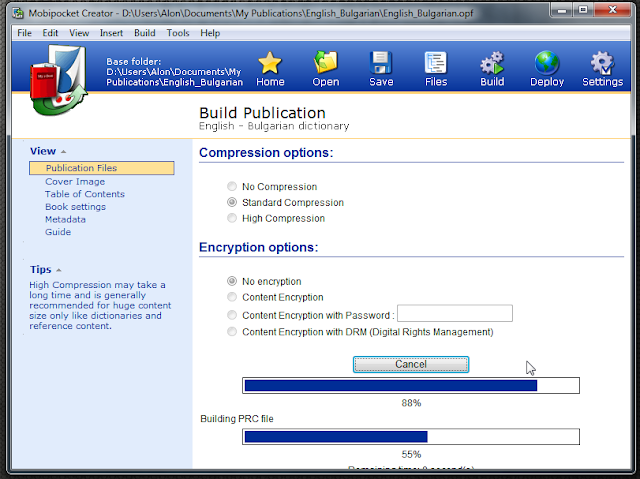Close the Mobipocket Creator window

pyautogui.click(x=613, y=10)
